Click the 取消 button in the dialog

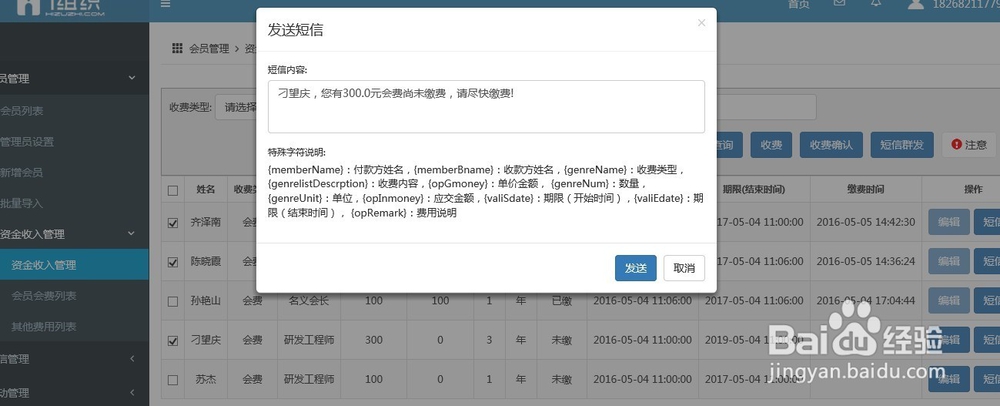pos(684,268)
